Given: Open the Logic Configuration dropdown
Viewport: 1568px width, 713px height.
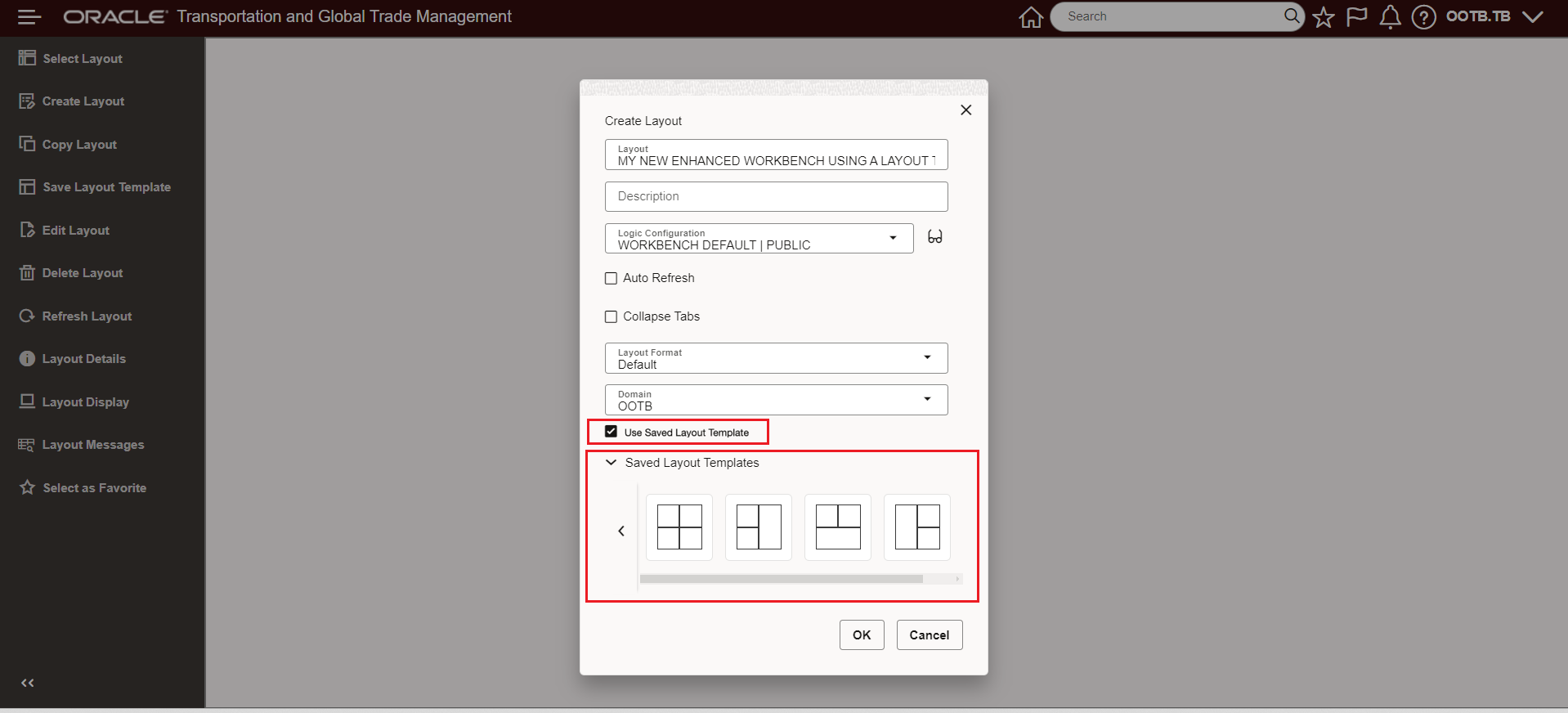Looking at the screenshot, I should (x=759, y=239).
